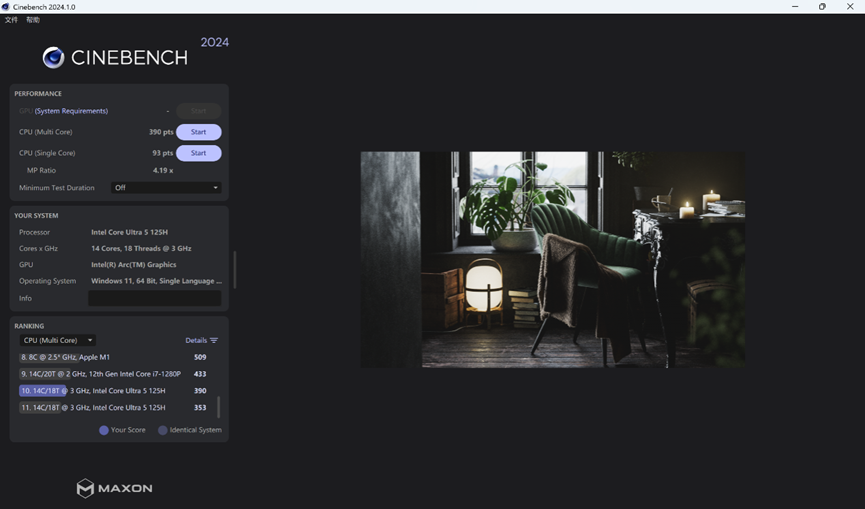Open the 帮助 (Help) menu
Viewport: 865px width, 509px height.
pos(33,20)
